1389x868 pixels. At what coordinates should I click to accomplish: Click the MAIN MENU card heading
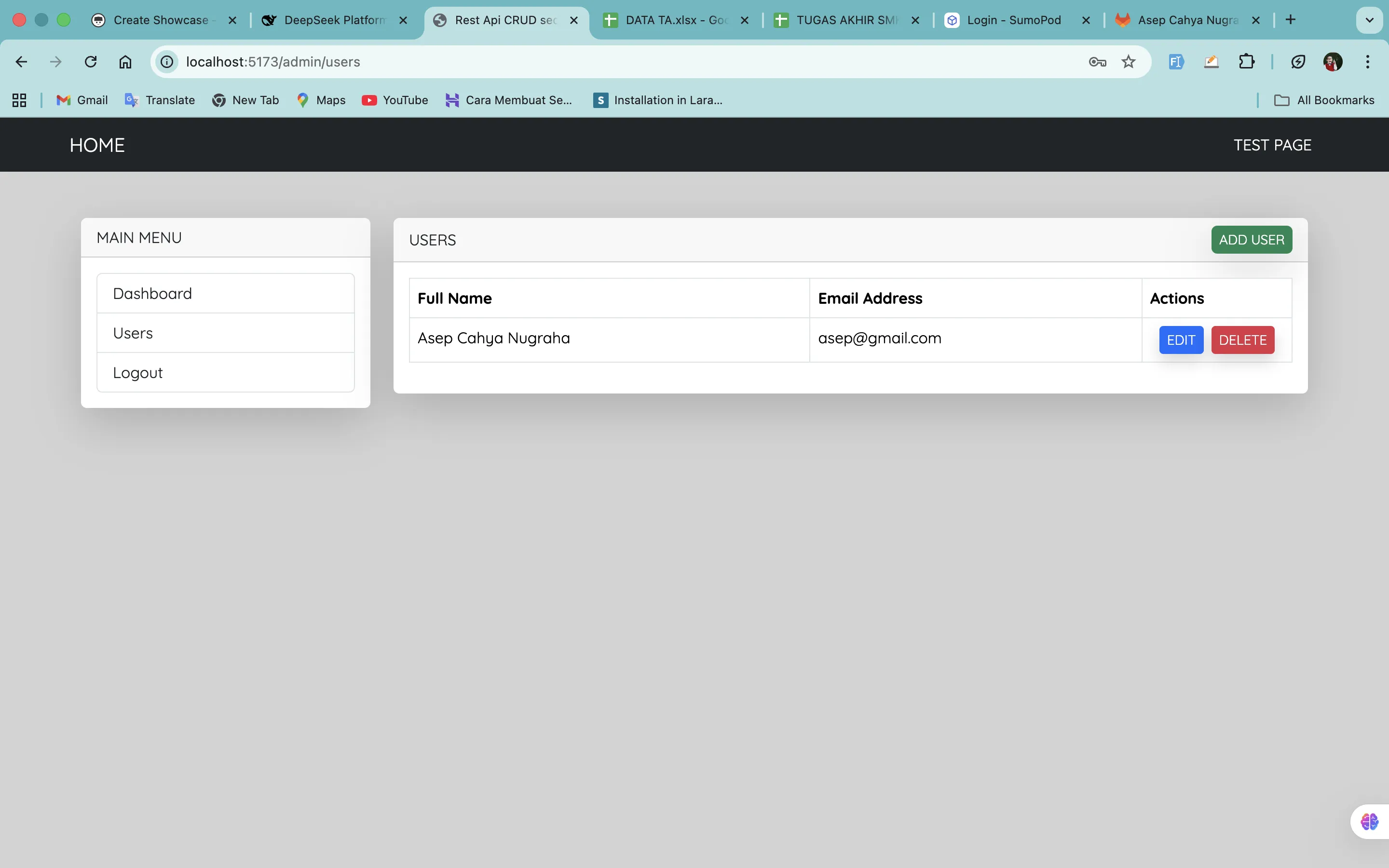139,238
